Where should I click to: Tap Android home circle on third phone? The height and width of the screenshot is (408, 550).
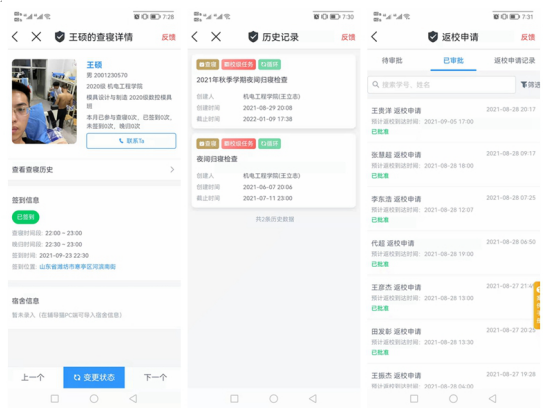tap(453, 399)
